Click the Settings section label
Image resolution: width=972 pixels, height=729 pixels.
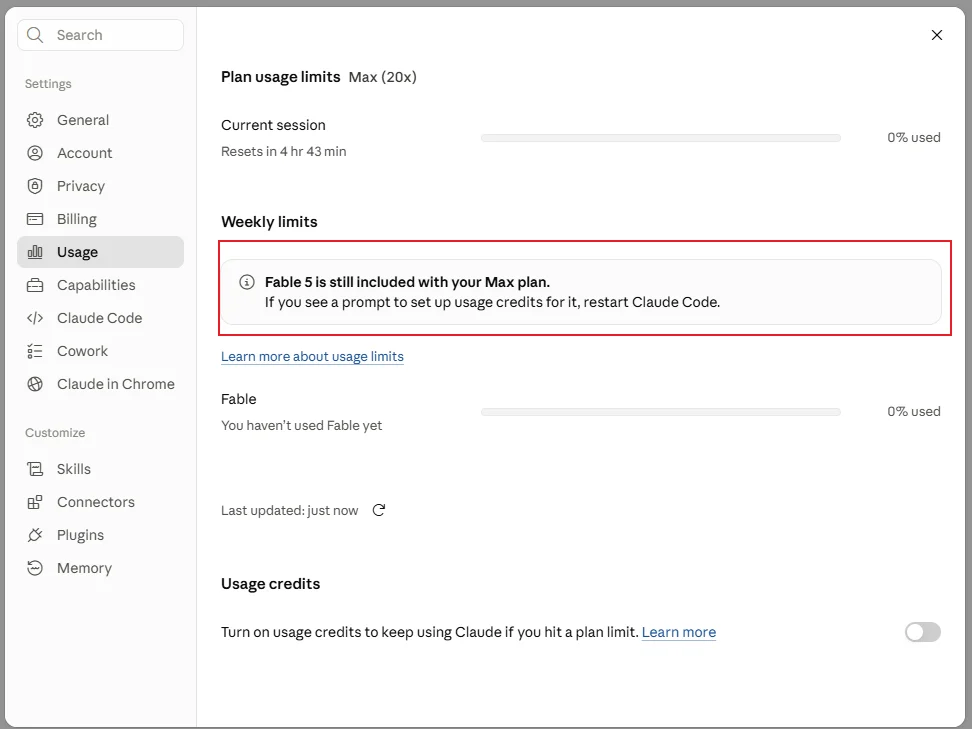pos(48,84)
